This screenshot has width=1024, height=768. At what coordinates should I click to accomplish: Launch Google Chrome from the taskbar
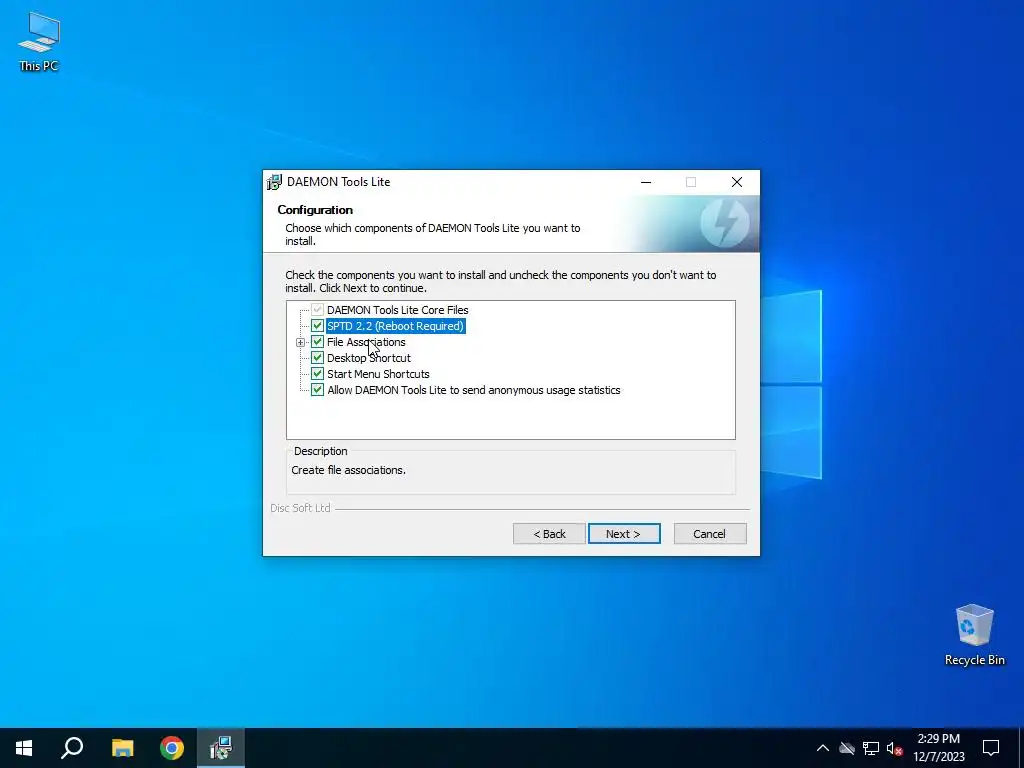point(172,748)
